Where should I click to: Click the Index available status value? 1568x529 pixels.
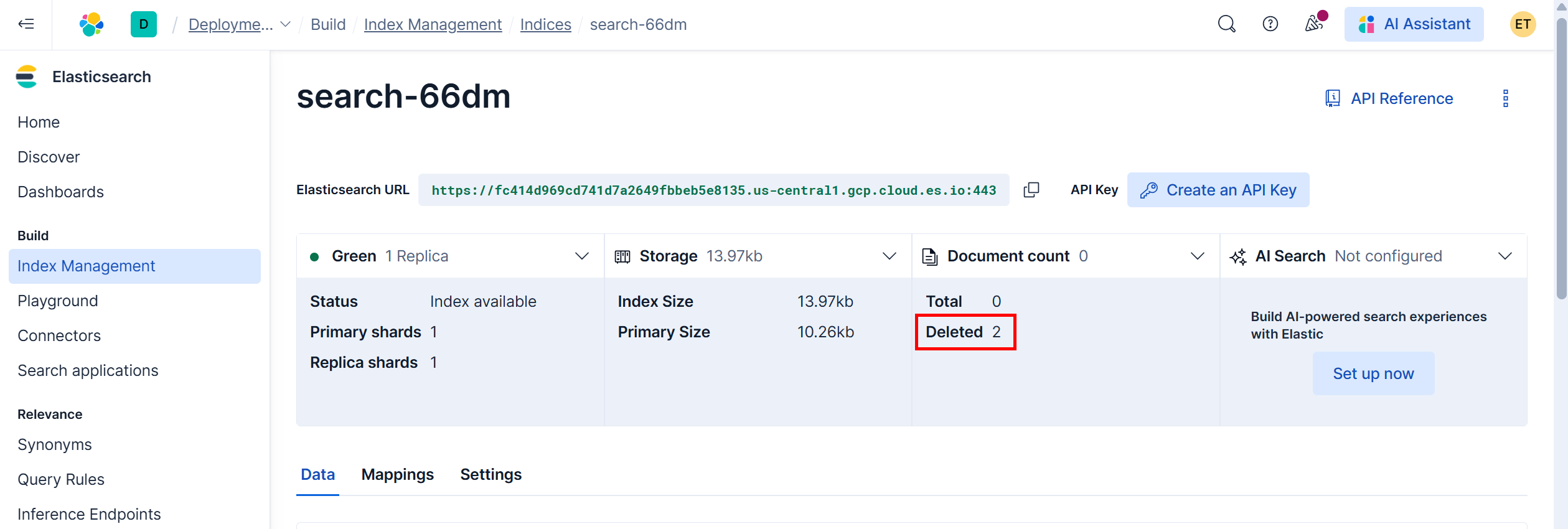click(x=483, y=302)
